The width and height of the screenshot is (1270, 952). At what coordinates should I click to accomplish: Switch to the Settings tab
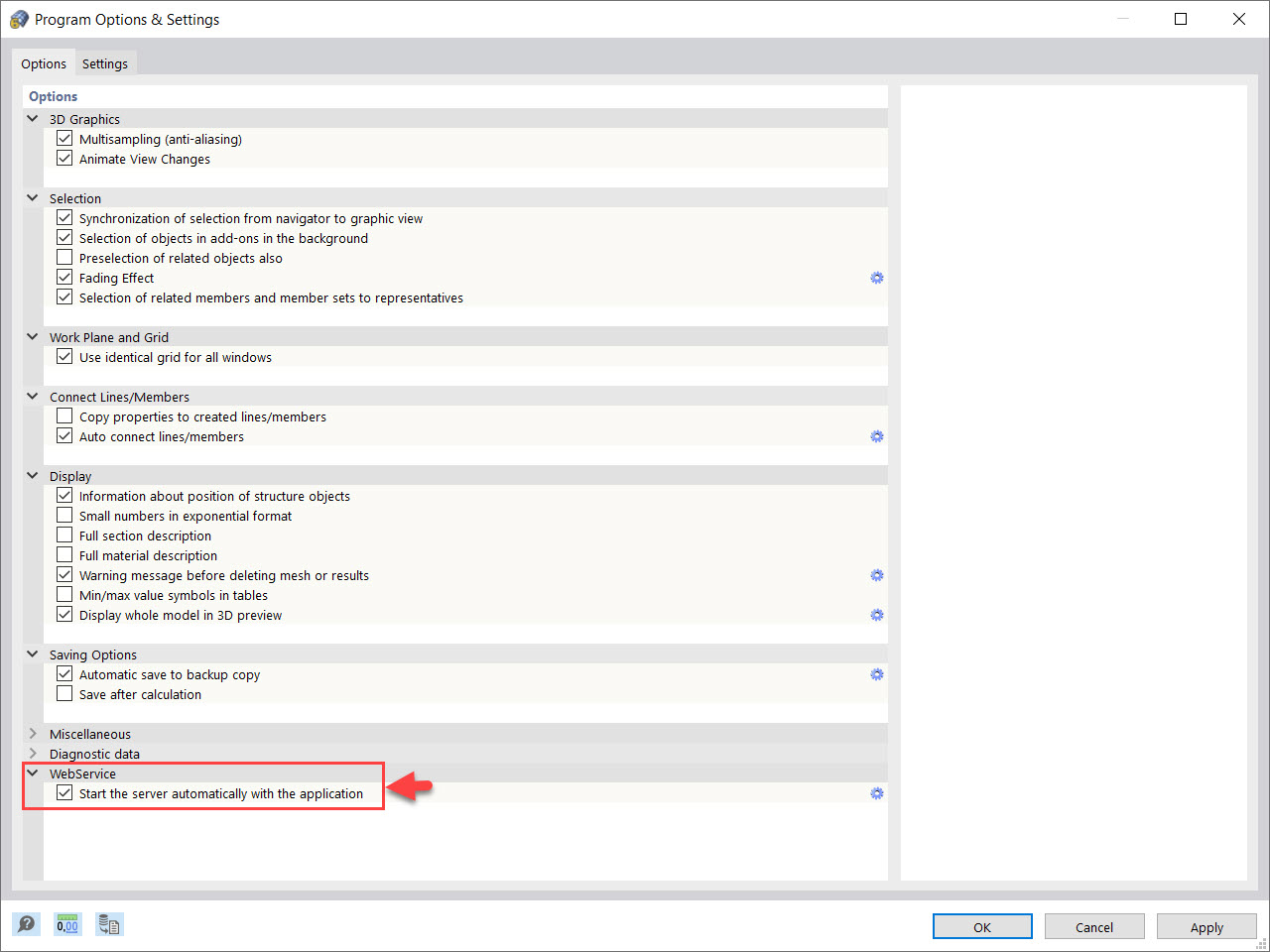click(105, 62)
